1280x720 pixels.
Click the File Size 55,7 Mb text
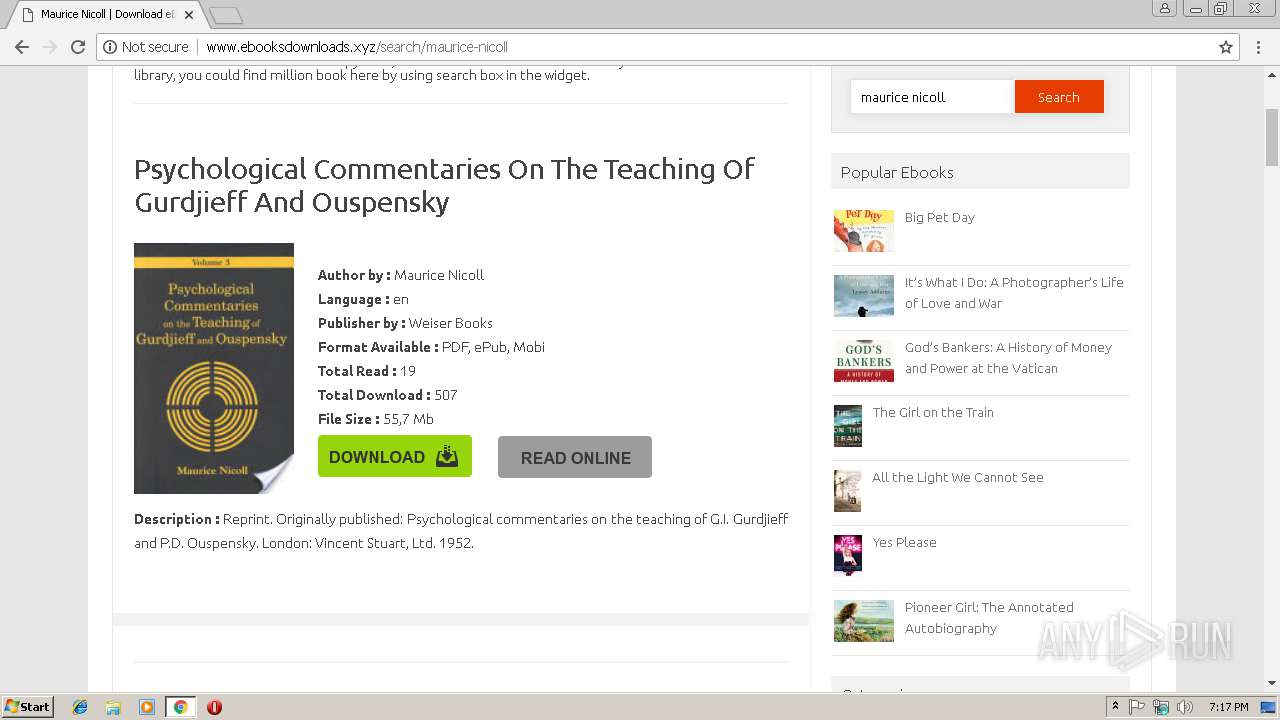coord(376,419)
